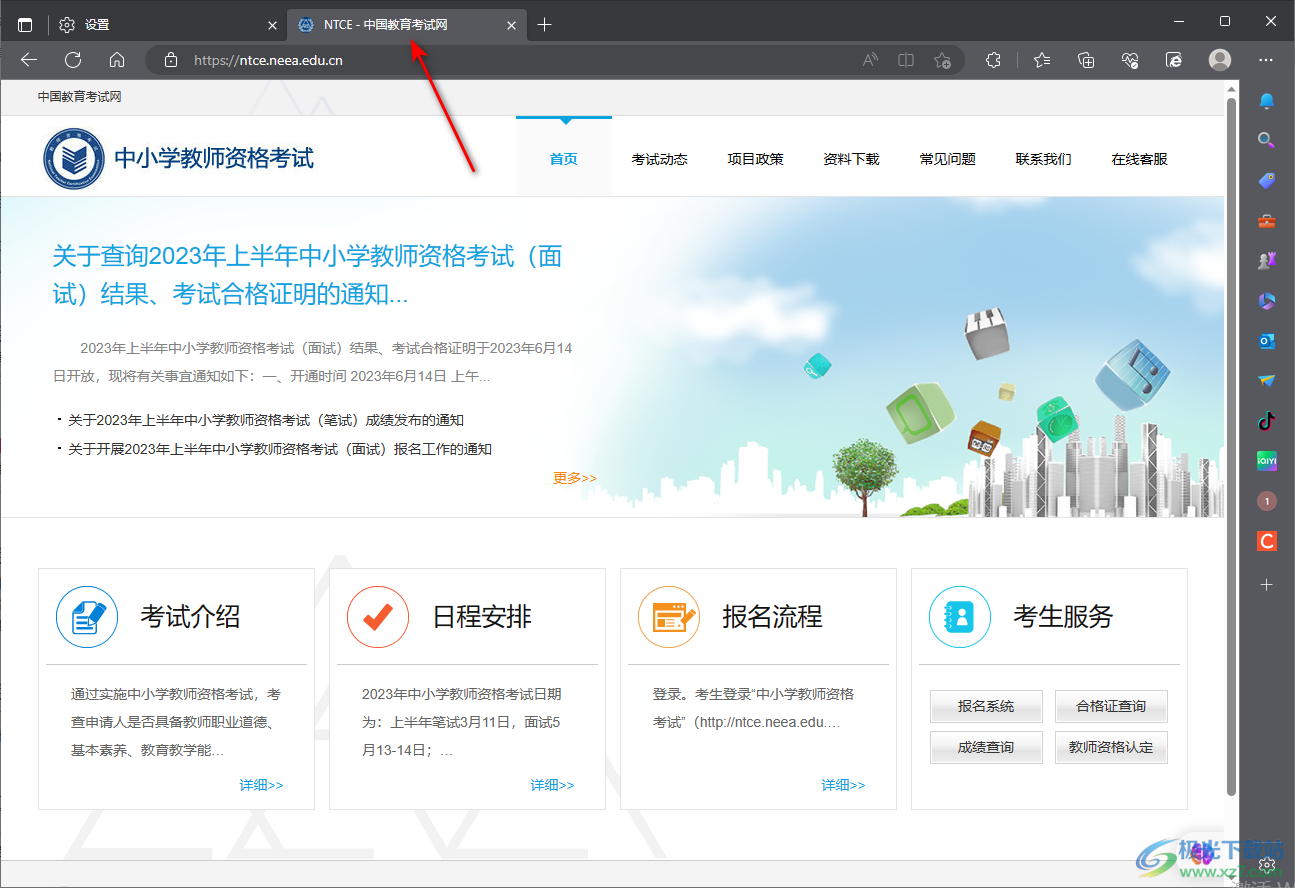Click the 成绩查询 button
Image resolution: width=1295 pixels, height=888 pixels.
pyautogui.click(x=986, y=747)
